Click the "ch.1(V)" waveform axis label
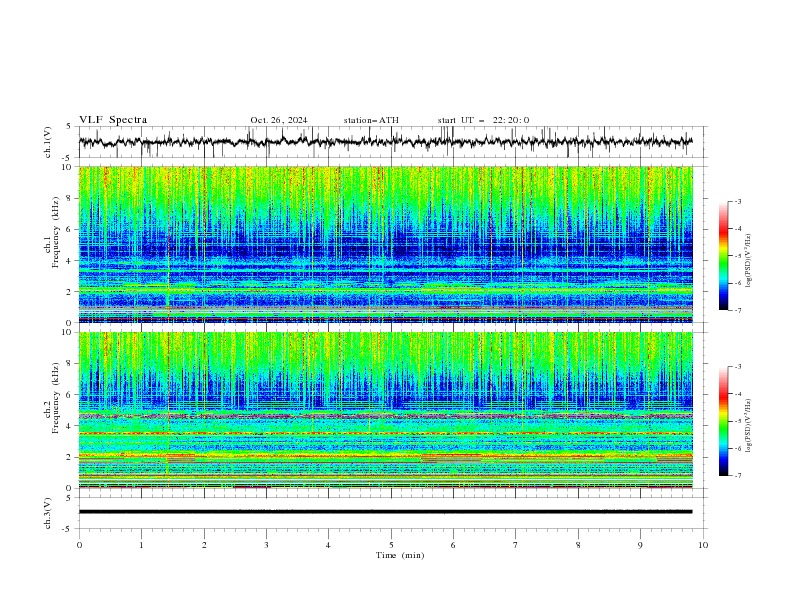The width and height of the screenshot is (792, 612). (48, 142)
